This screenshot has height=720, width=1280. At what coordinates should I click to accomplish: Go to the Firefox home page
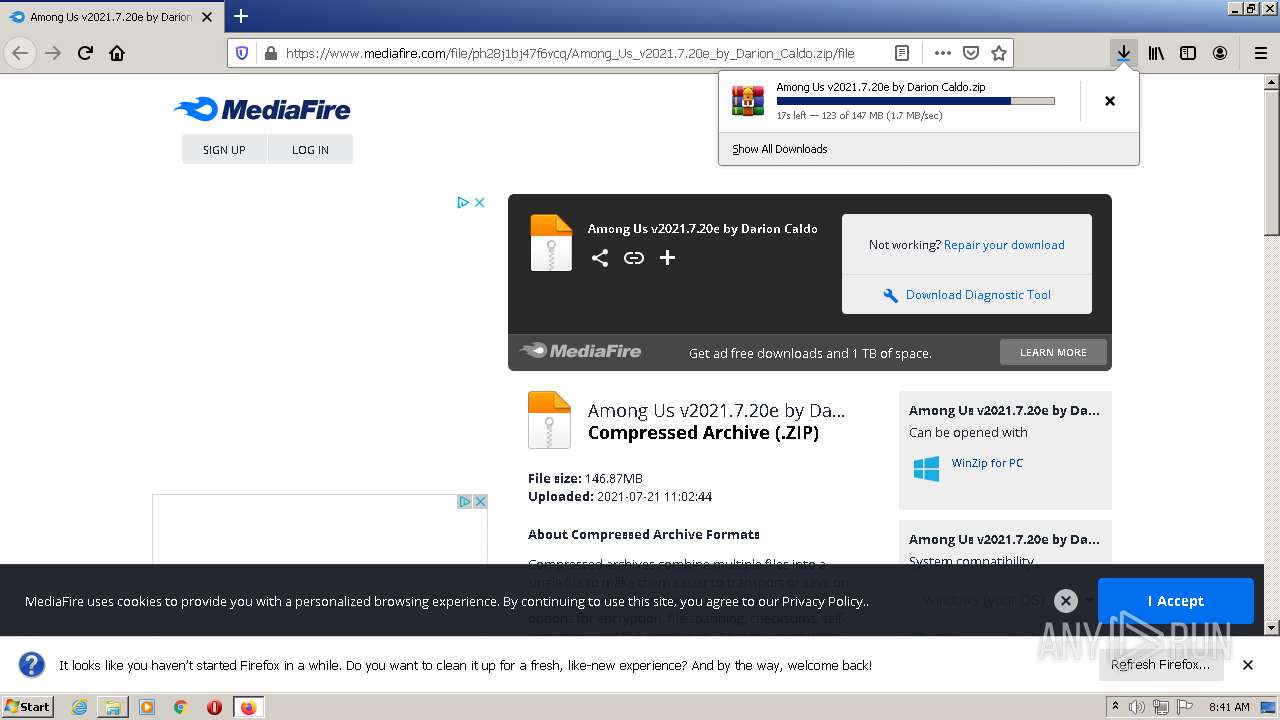pyautogui.click(x=117, y=53)
